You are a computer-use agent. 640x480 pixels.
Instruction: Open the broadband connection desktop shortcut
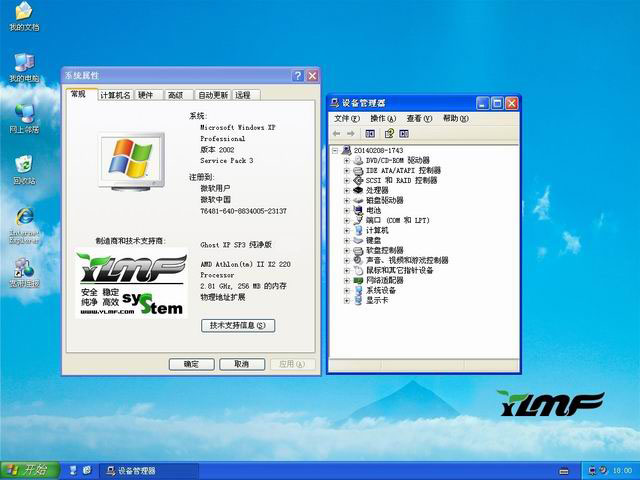(24, 272)
